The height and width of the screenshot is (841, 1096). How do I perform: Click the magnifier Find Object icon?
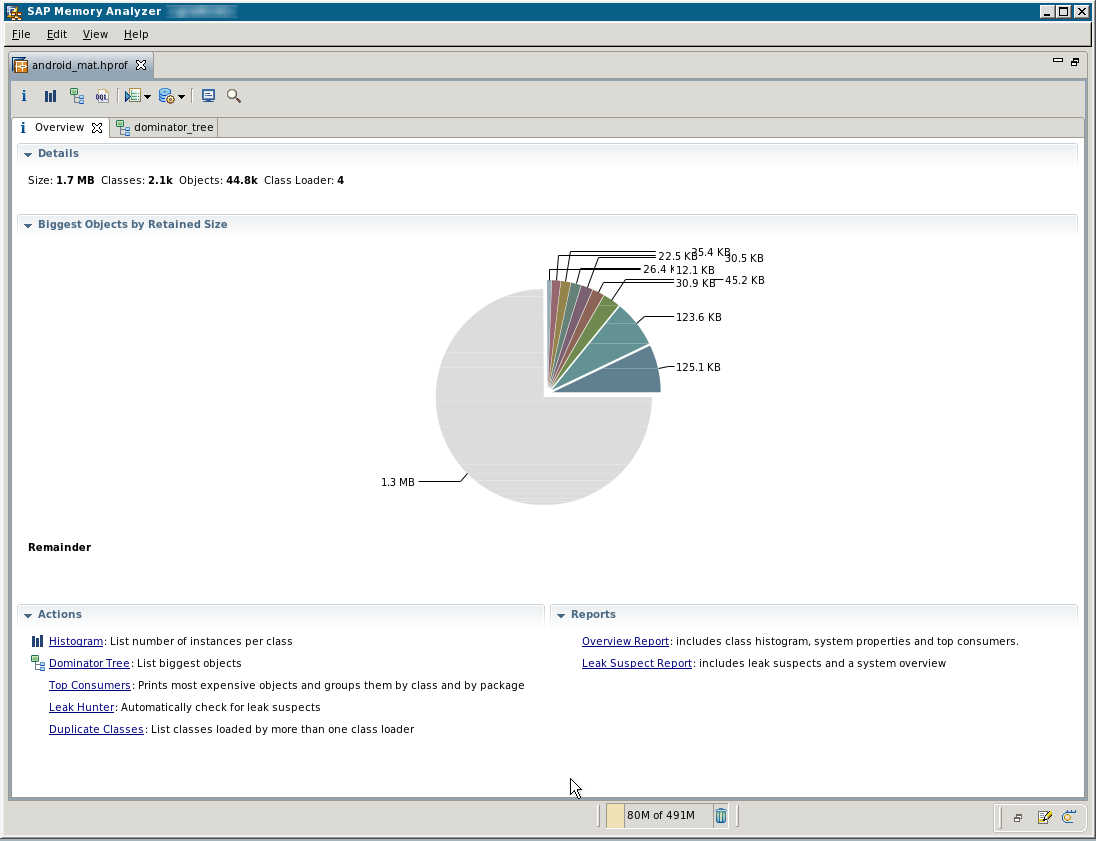(x=234, y=96)
